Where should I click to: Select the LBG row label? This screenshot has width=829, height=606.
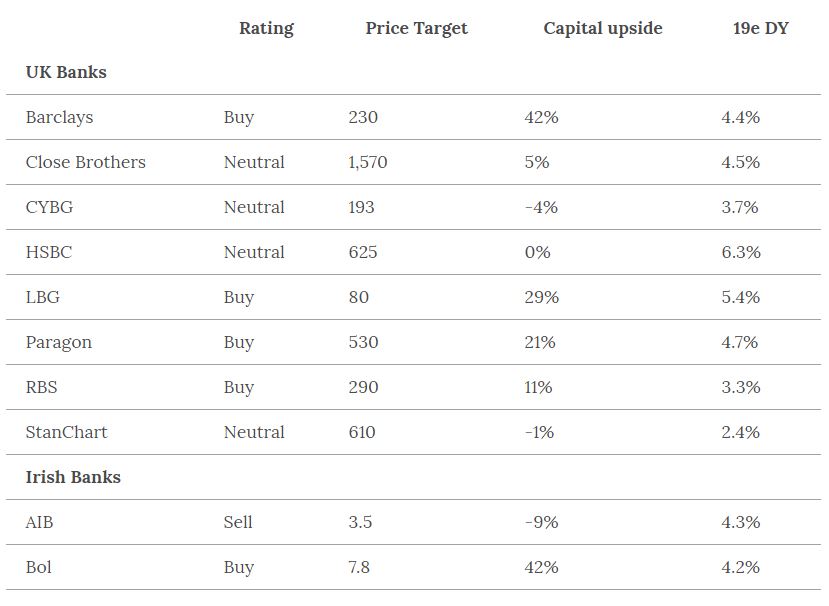pos(43,297)
